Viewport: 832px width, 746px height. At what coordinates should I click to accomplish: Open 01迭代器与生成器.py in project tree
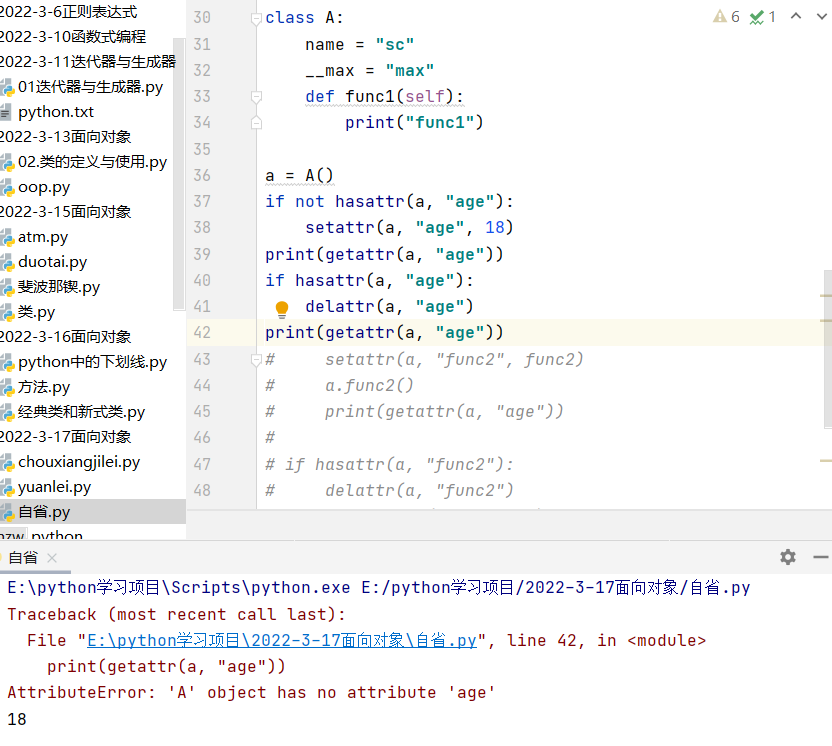(x=90, y=86)
